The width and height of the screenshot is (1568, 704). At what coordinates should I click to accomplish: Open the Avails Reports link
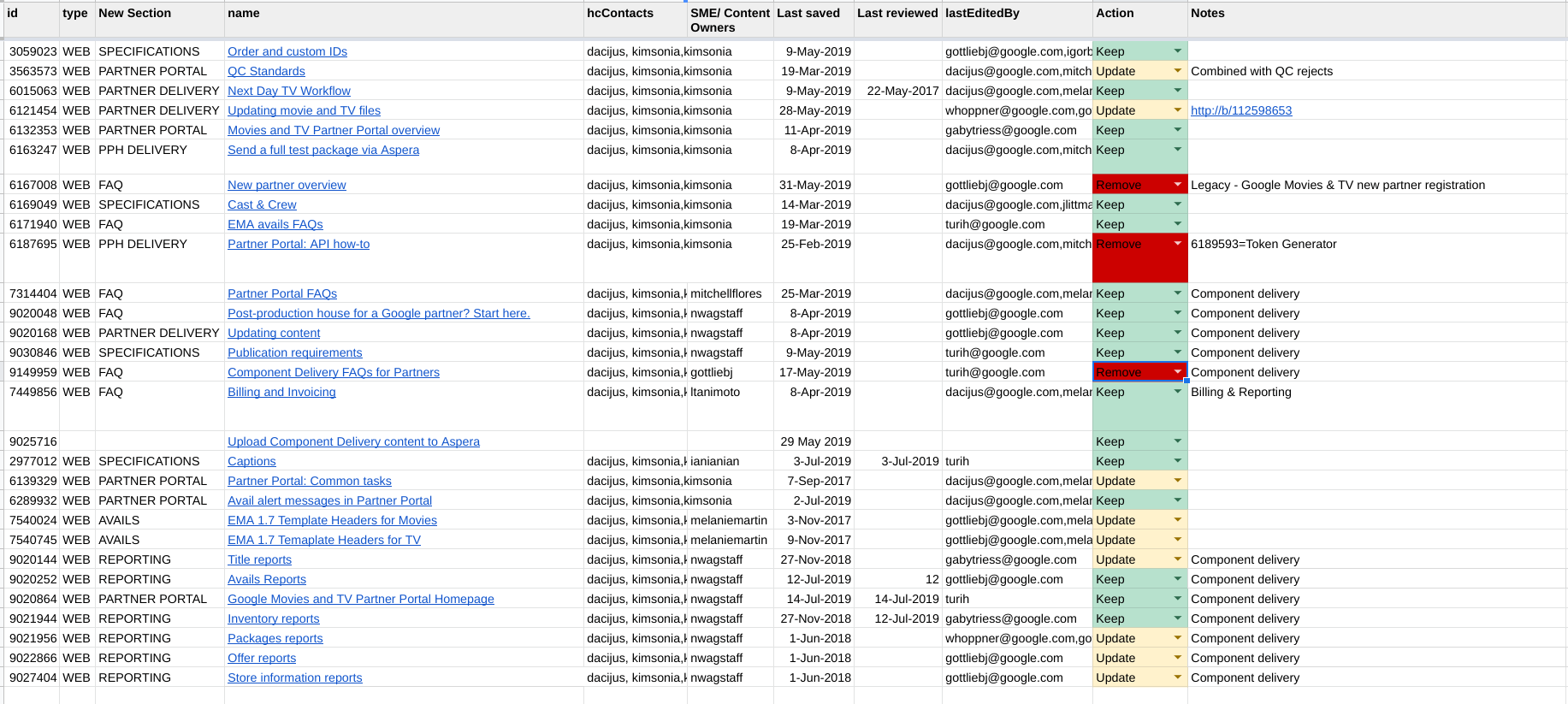point(267,579)
